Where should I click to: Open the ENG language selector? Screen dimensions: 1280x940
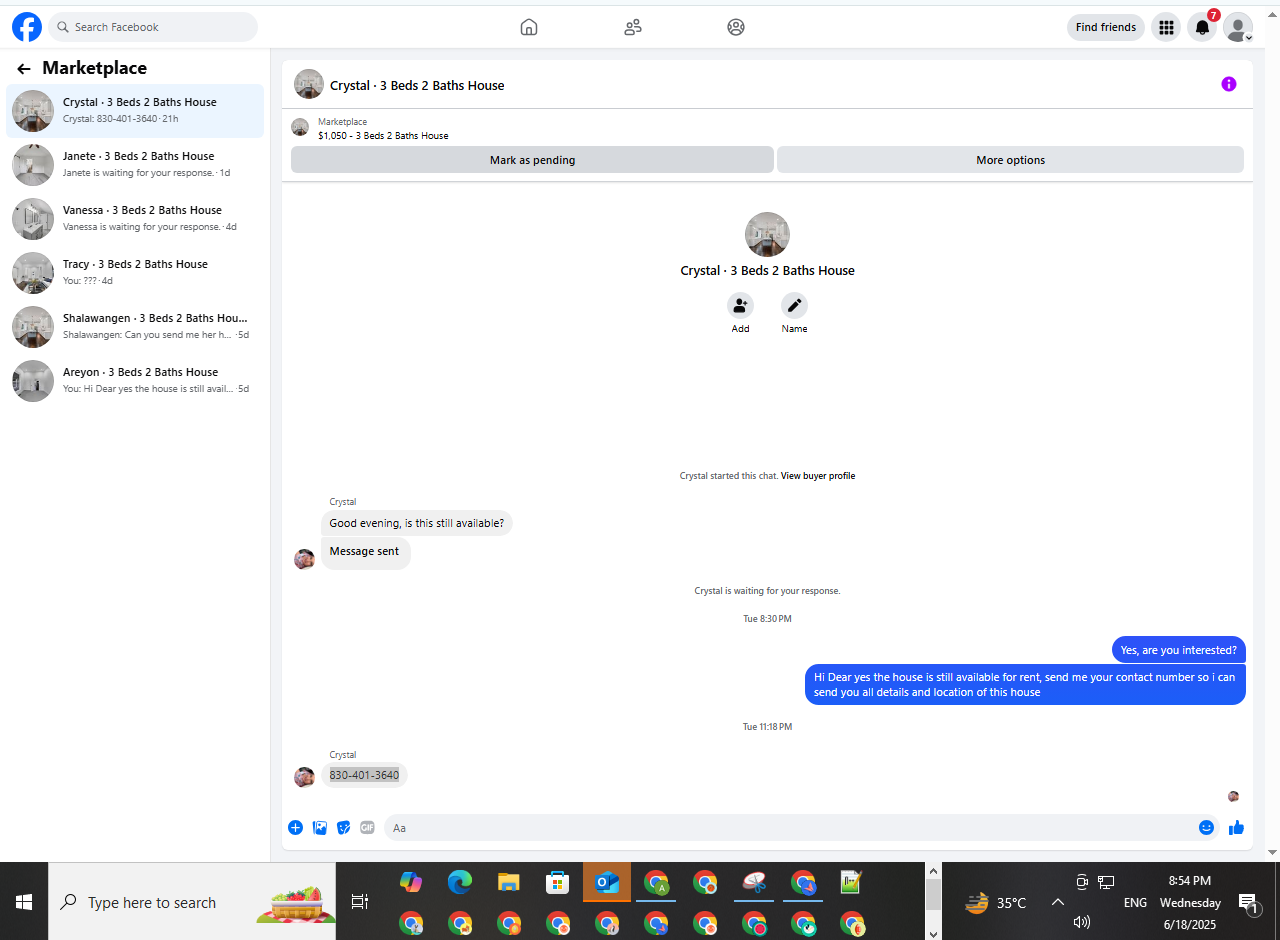pos(1135,902)
